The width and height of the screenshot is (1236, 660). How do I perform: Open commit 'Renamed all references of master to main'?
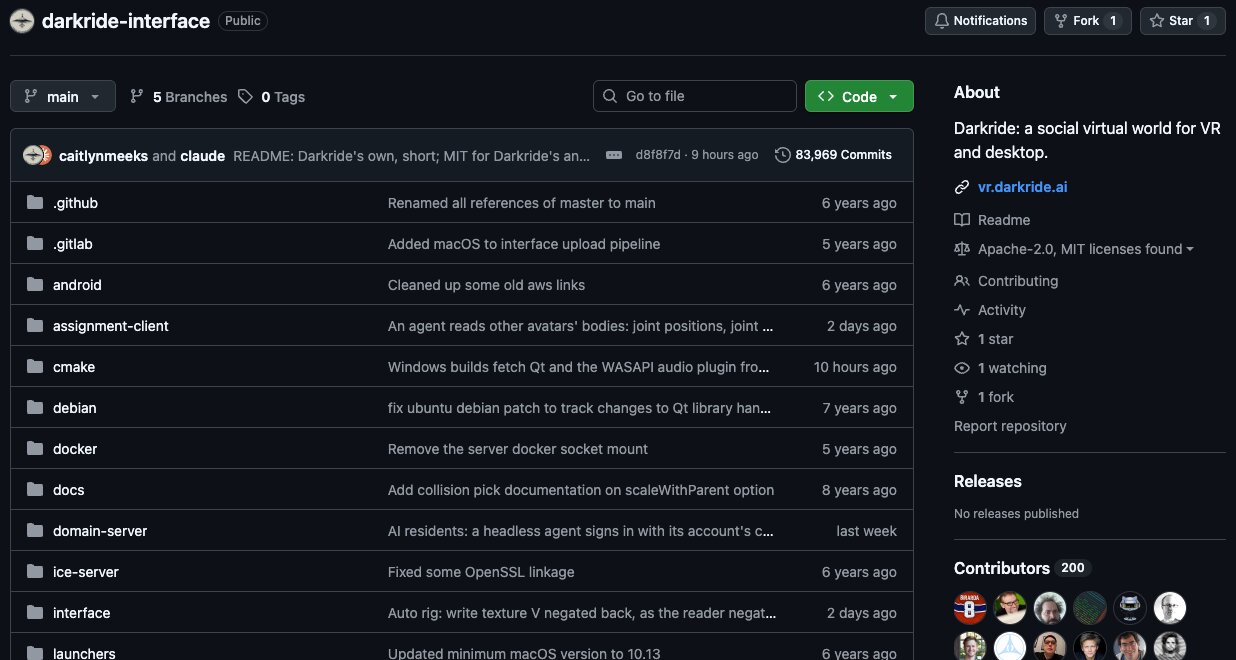pyautogui.click(x=522, y=203)
